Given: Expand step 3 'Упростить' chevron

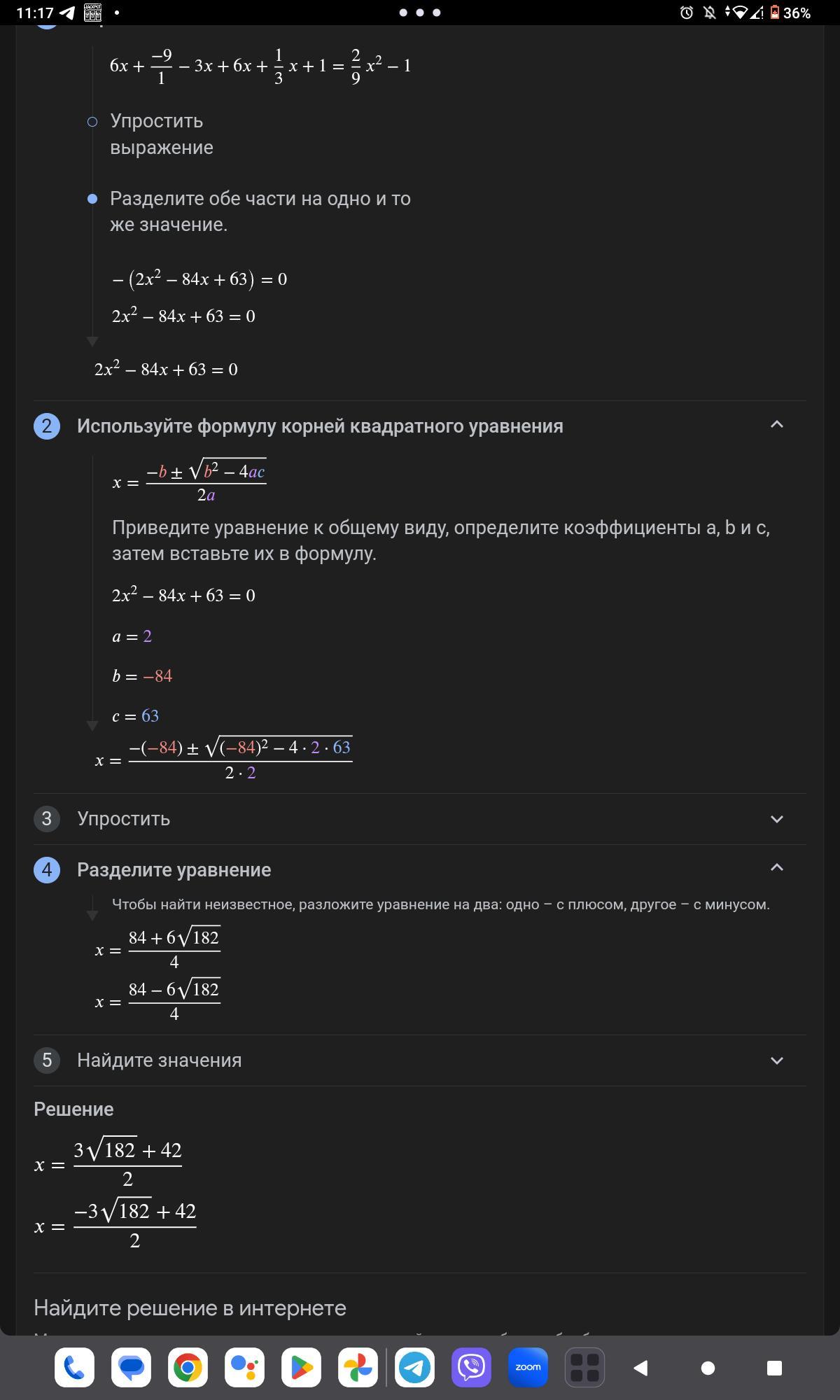Looking at the screenshot, I should point(776,819).
